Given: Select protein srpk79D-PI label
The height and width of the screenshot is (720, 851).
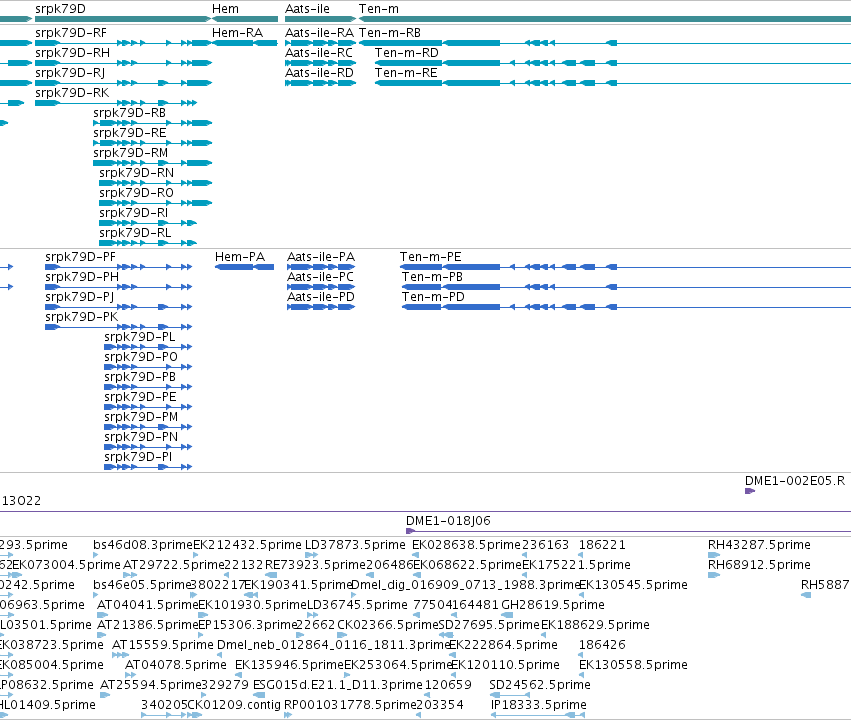Looking at the screenshot, I should [138, 457].
